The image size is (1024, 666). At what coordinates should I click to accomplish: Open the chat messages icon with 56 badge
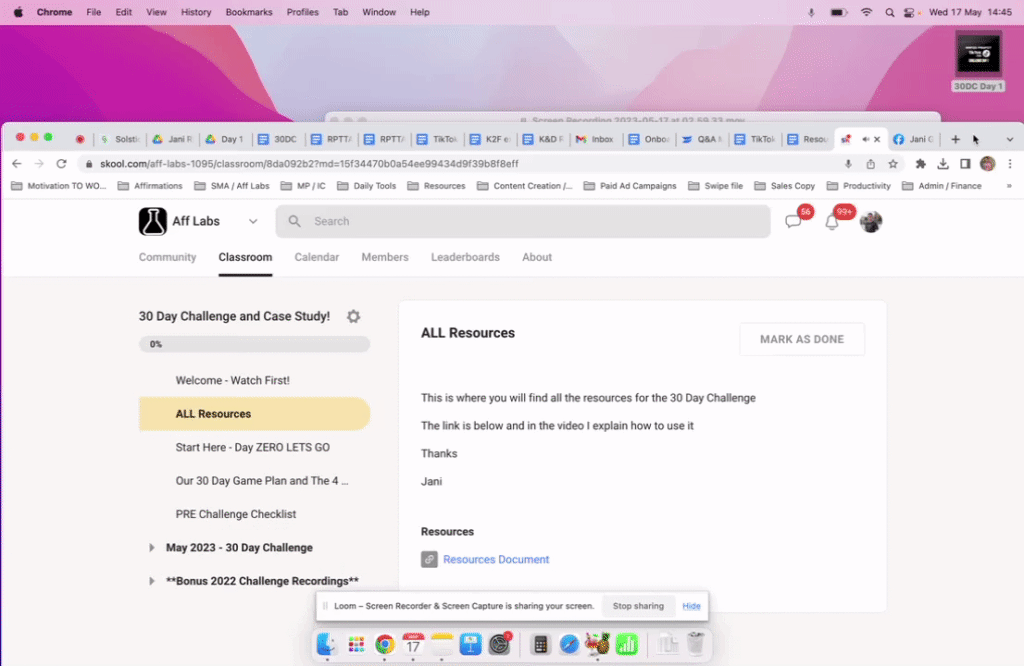(793, 221)
